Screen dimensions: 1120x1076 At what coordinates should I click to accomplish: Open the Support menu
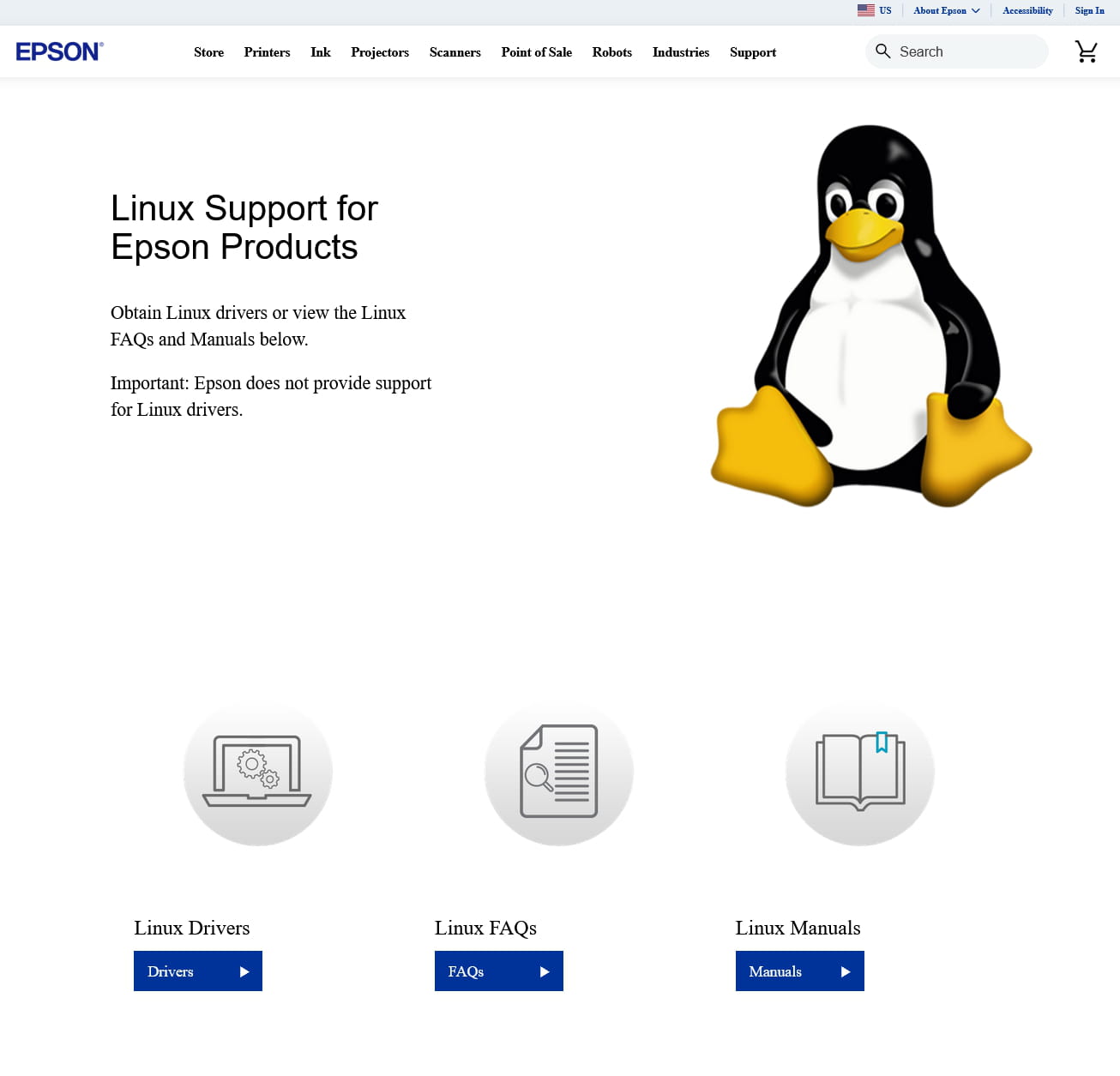pos(753,52)
